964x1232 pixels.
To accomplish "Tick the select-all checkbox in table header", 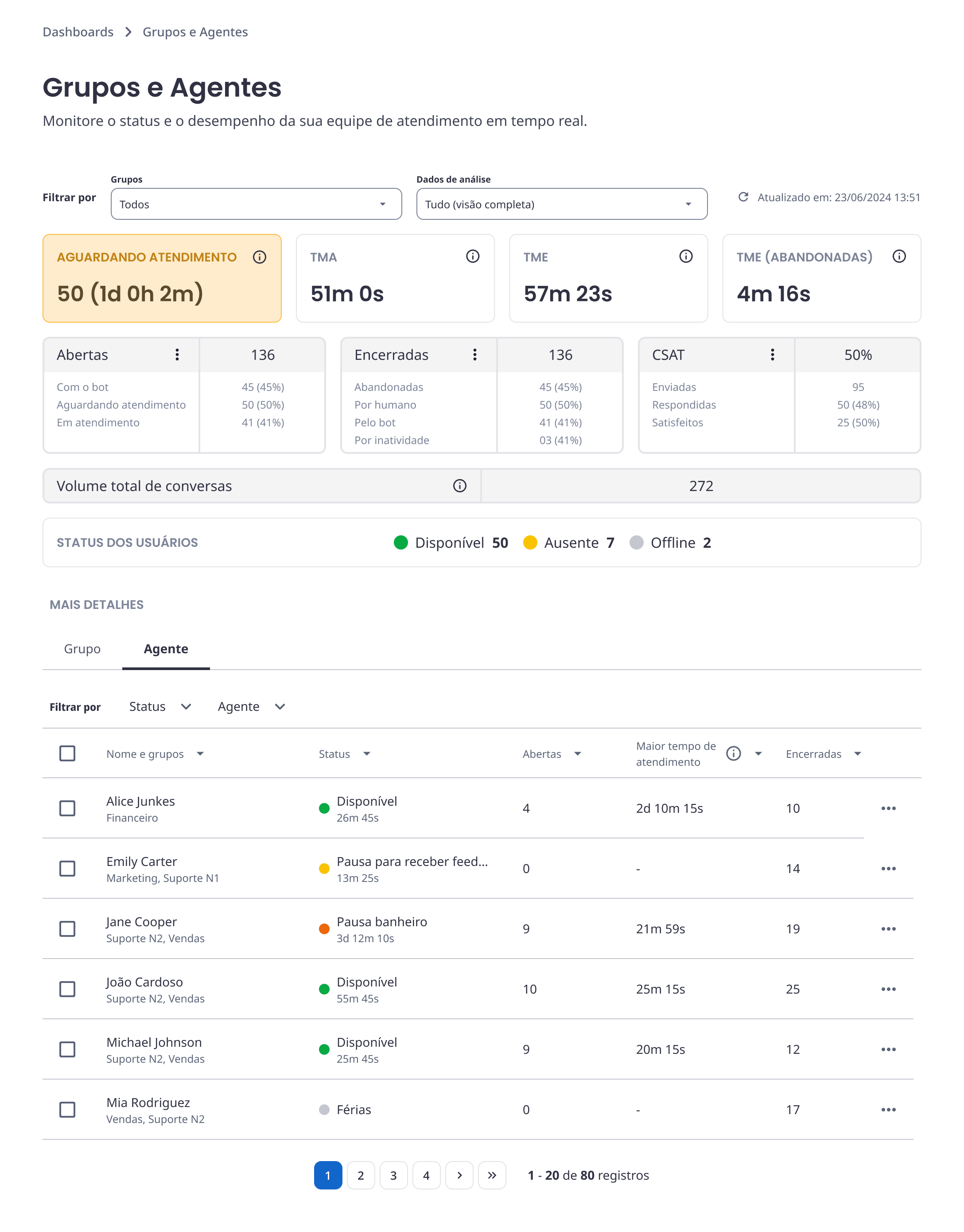I will coord(67,754).
